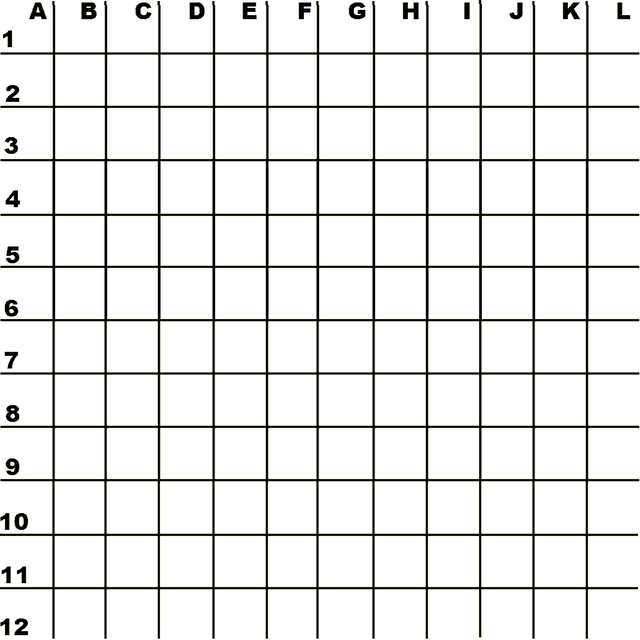Click row label number 7

(x=11, y=360)
